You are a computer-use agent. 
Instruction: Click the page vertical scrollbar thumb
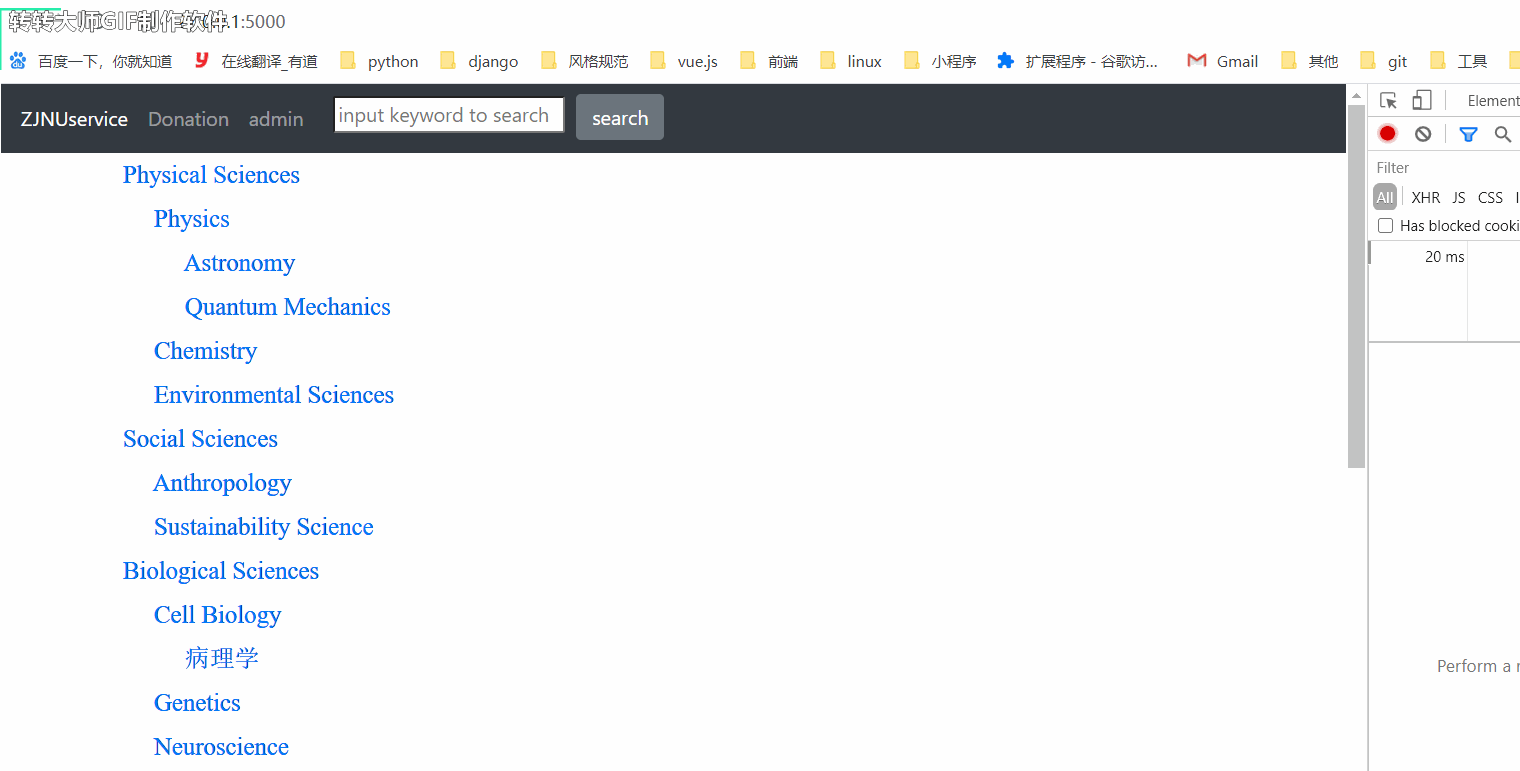1356,285
